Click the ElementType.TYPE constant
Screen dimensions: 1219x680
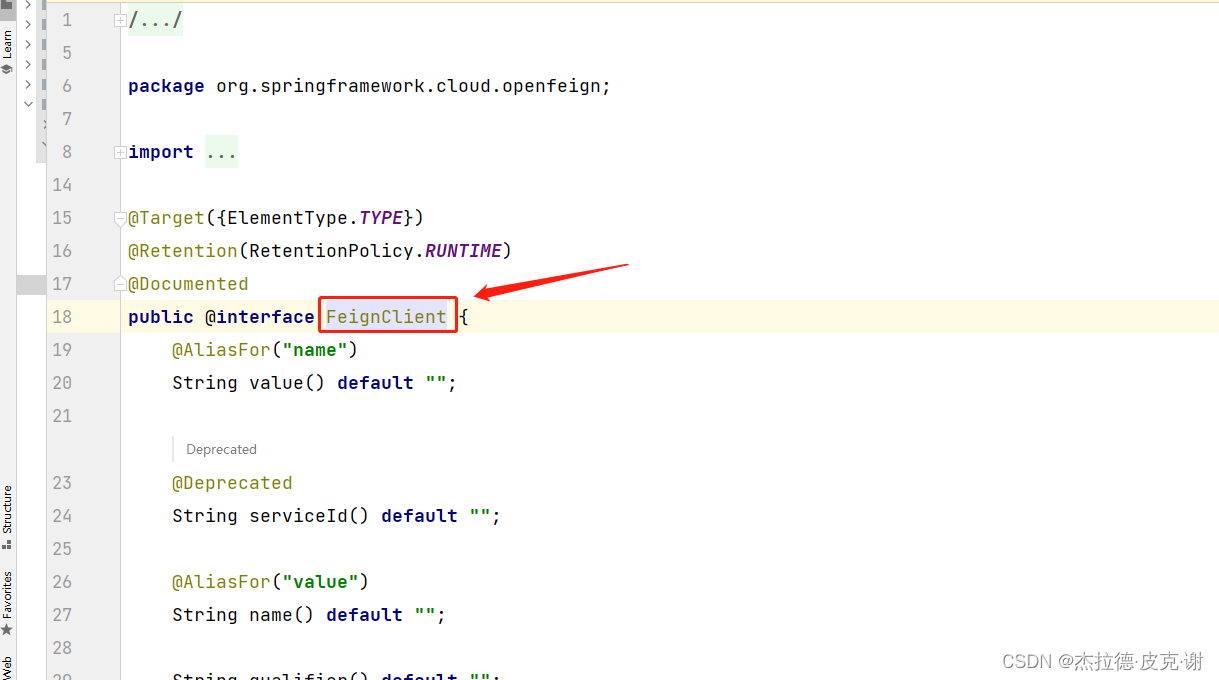click(381, 218)
